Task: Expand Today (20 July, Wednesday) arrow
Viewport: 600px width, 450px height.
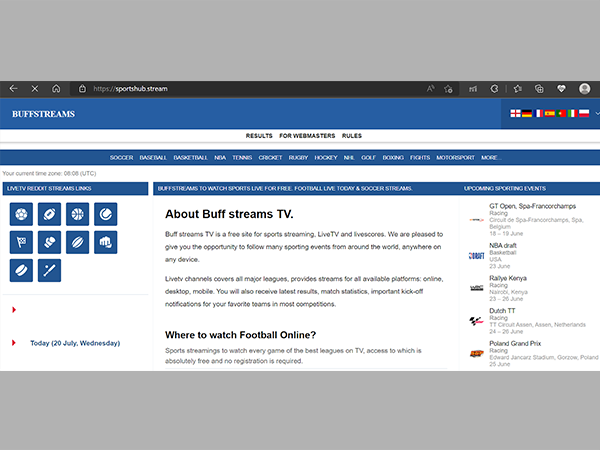Action: click(x=14, y=343)
